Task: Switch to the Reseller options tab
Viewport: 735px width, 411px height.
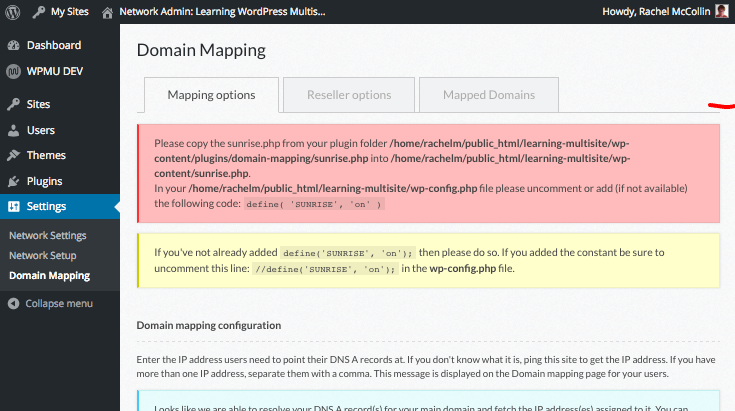Action: tap(349, 95)
